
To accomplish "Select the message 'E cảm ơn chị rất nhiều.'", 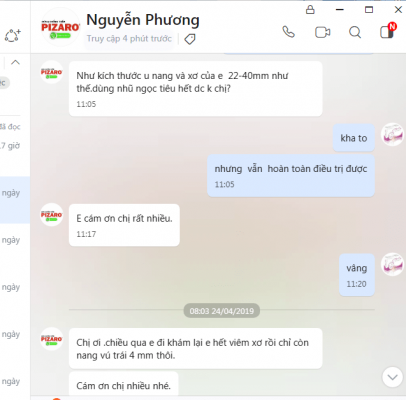I will pyautogui.click(x=124, y=225).
